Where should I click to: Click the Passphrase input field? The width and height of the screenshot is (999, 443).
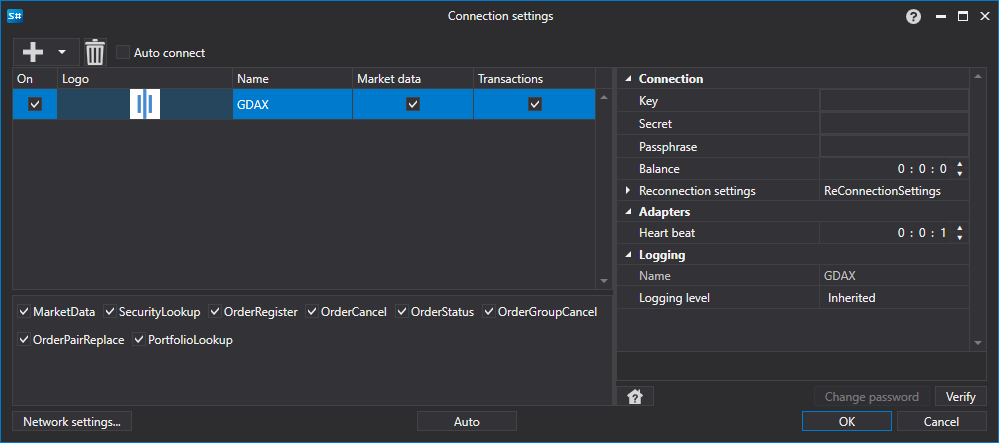[894, 147]
